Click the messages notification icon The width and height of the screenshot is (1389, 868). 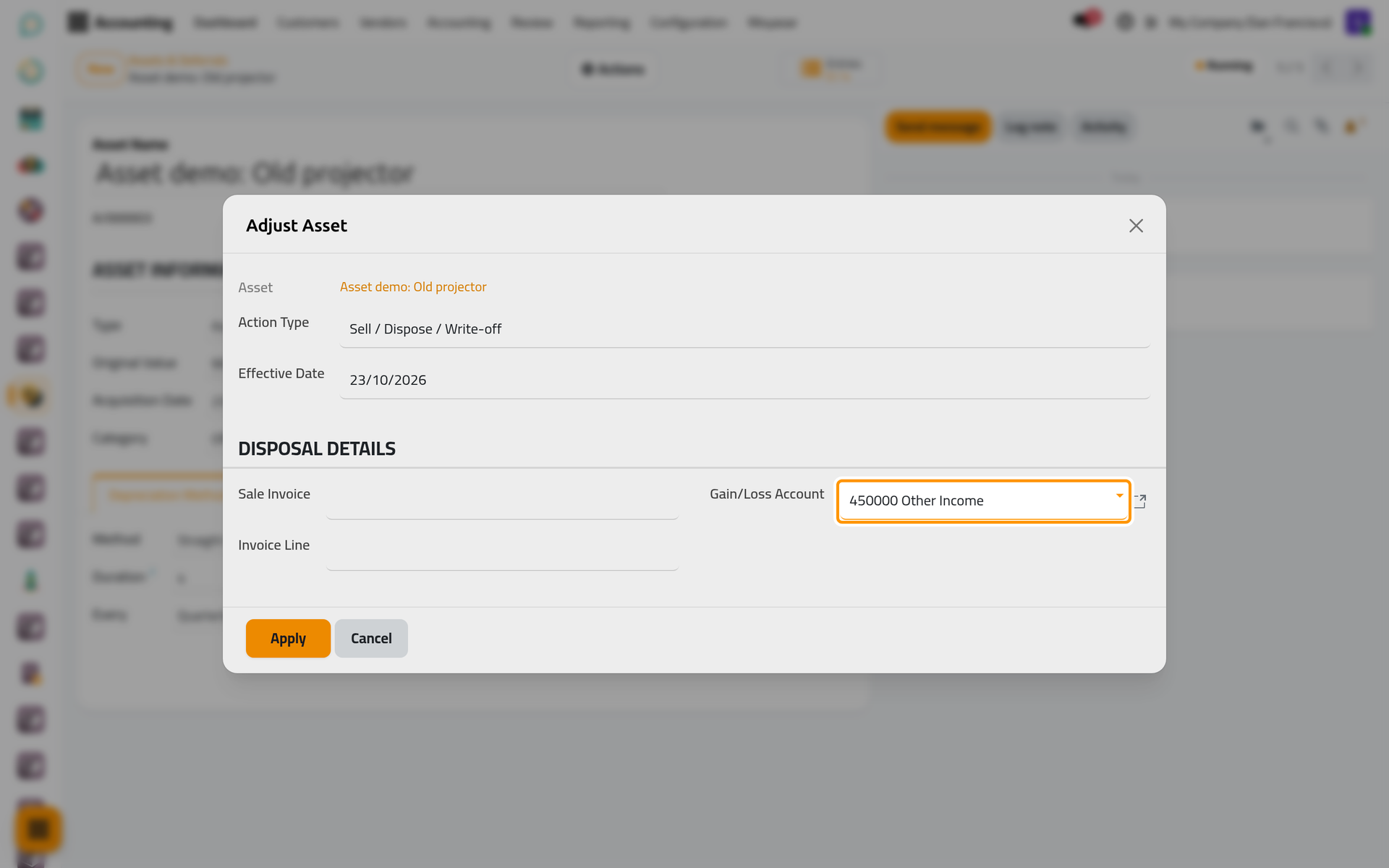(1086, 20)
